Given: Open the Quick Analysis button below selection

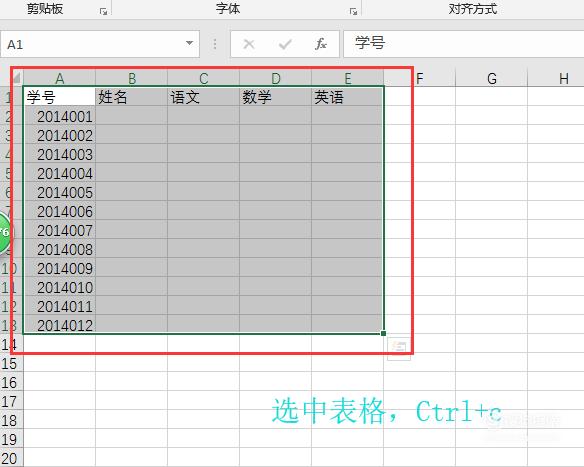Looking at the screenshot, I should coord(399,349).
